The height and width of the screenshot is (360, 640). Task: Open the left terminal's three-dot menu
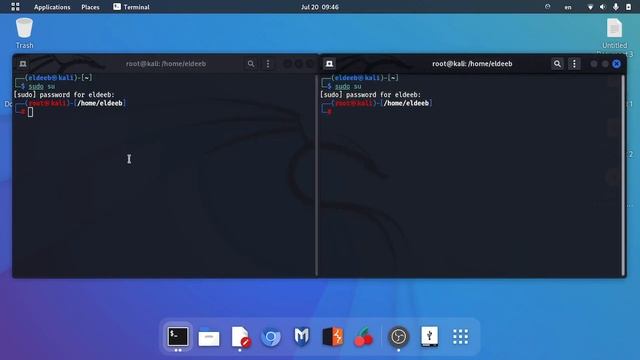pyautogui.click(x=268, y=64)
